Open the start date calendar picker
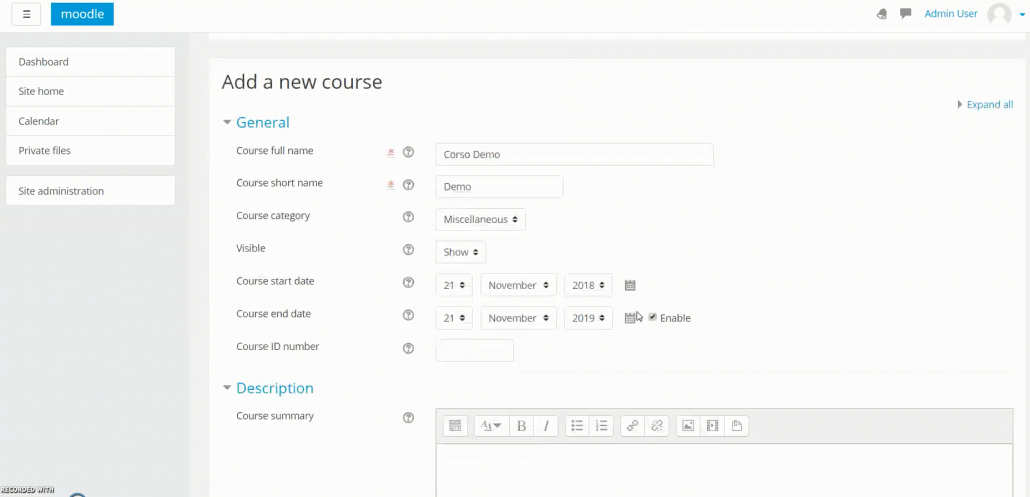 point(630,285)
